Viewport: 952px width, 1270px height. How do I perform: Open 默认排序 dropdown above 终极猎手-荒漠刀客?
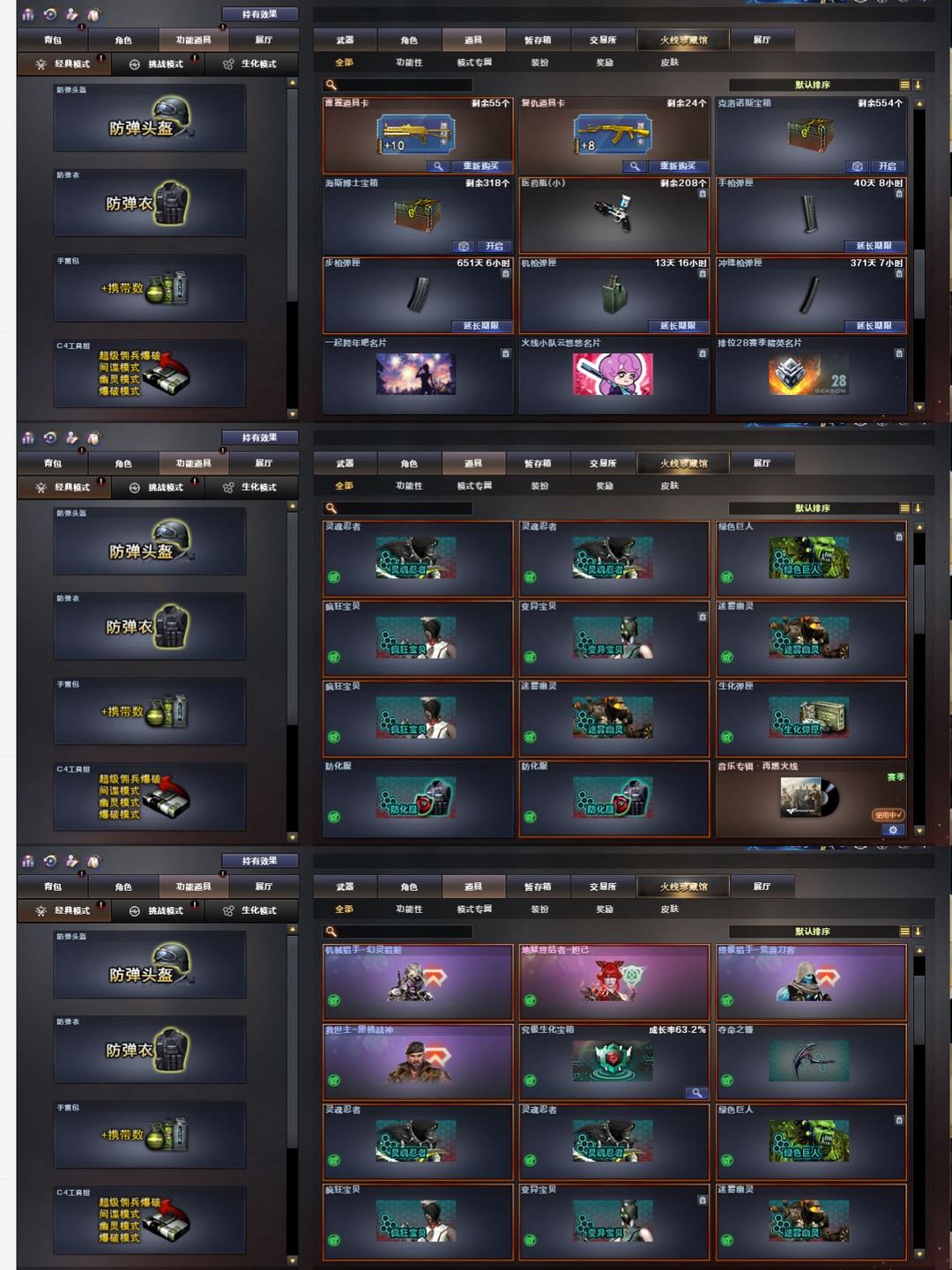(x=813, y=932)
